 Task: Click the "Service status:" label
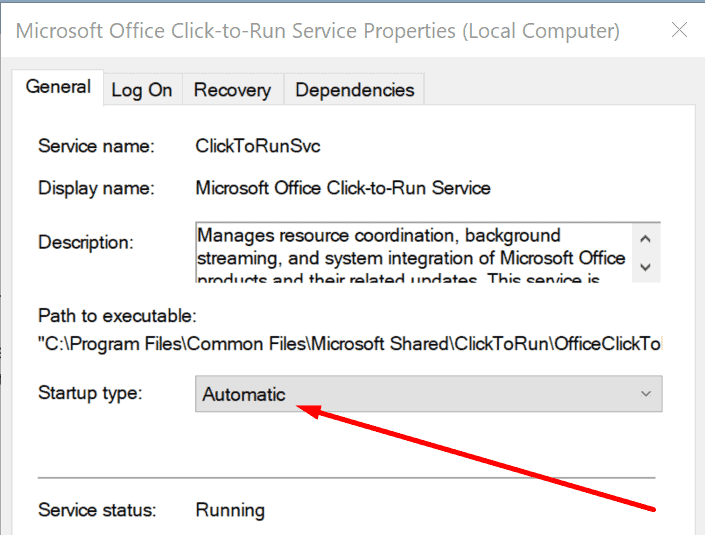click(97, 510)
